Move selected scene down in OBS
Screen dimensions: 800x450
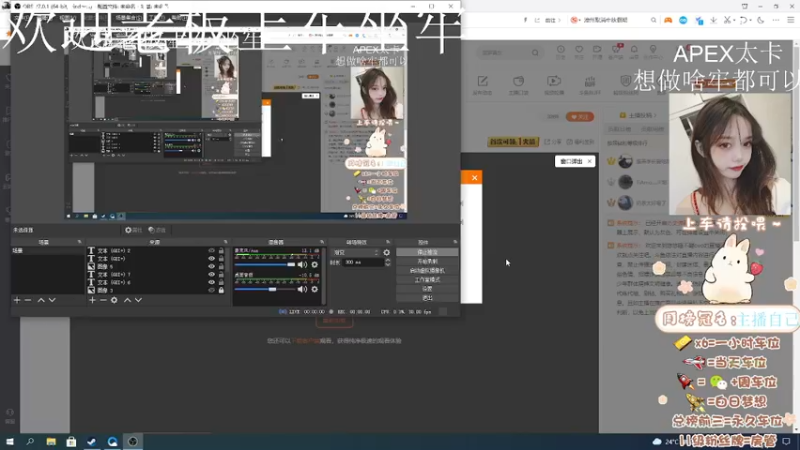52,300
